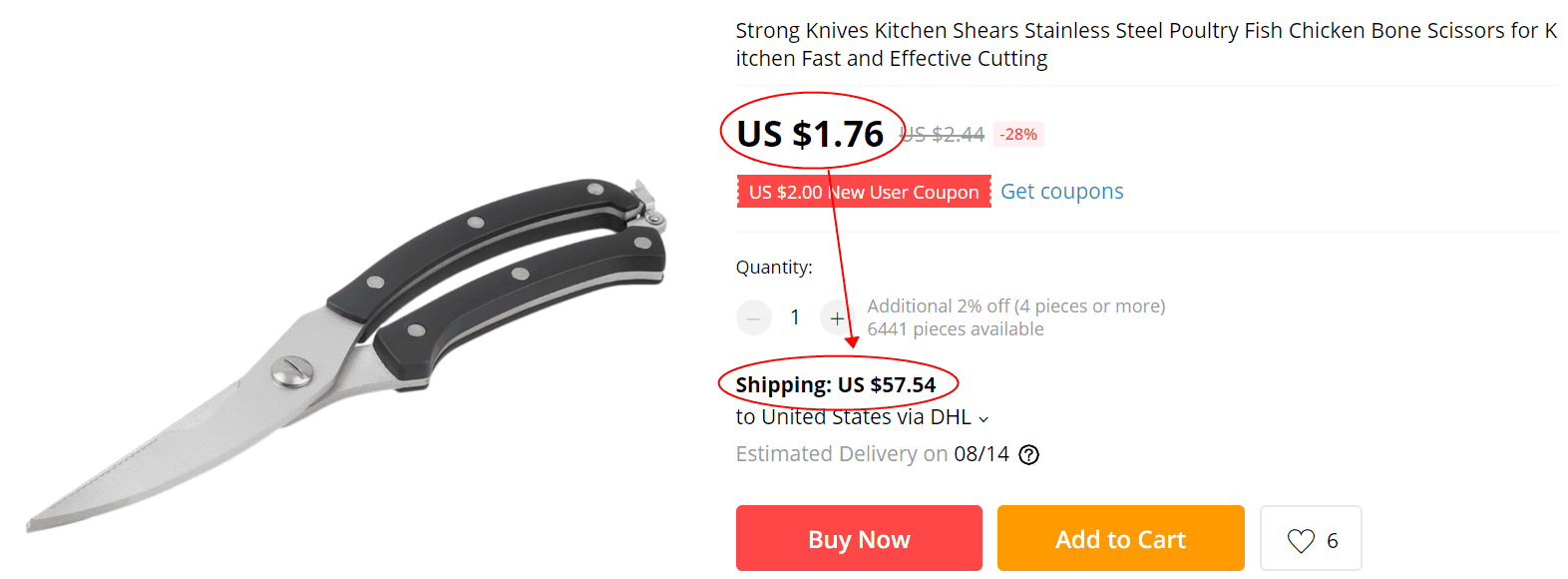Click the 'Additional 2% off' bulk discount text
The width and height of the screenshot is (1568, 579).
point(1015,306)
